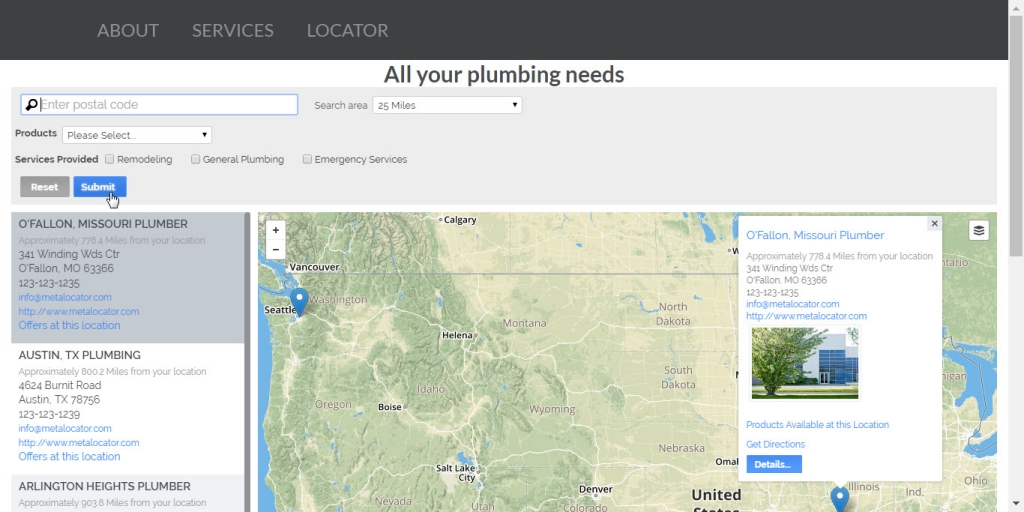Click the building photo in the popup

tap(805, 363)
